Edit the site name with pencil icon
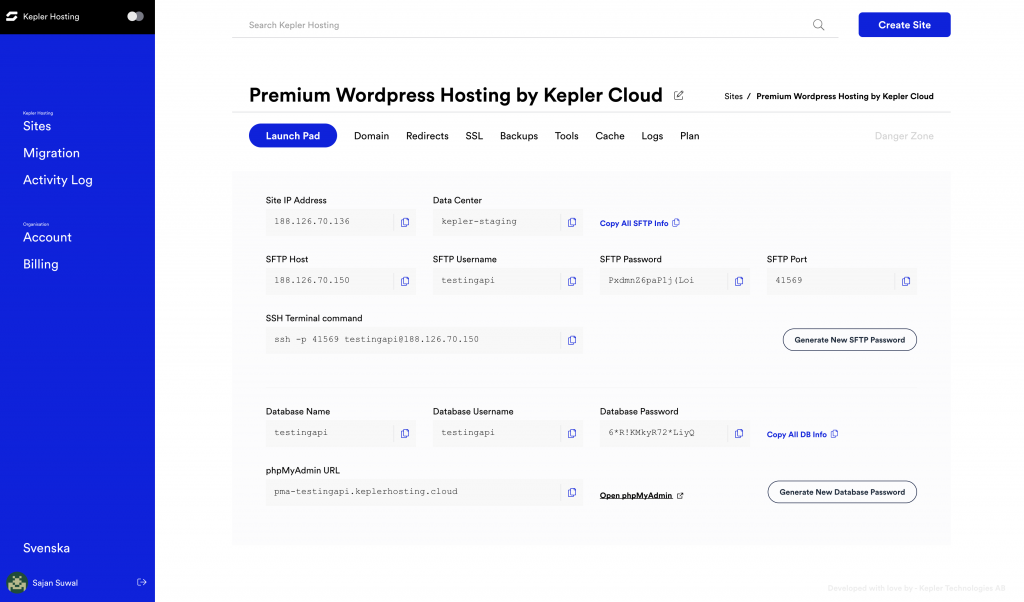This screenshot has width=1024, height=602. click(x=679, y=95)
